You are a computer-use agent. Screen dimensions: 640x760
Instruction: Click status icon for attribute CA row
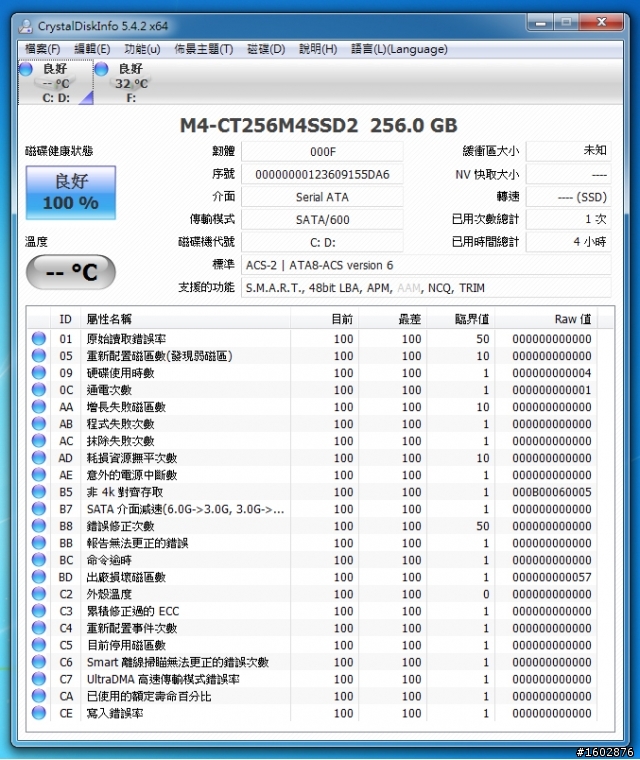pos(39,696)
